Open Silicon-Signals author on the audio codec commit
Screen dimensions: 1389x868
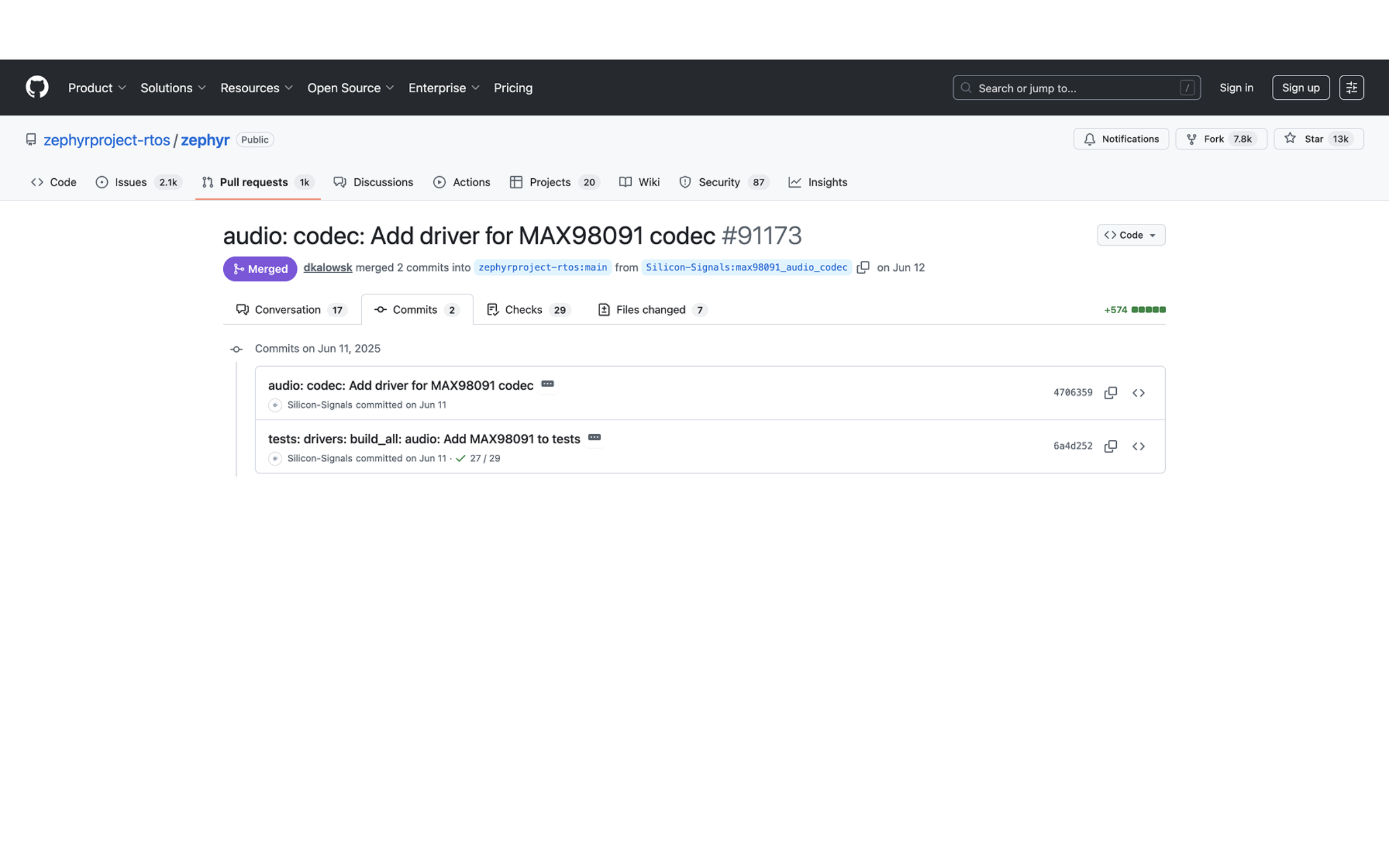click(320, 405)
